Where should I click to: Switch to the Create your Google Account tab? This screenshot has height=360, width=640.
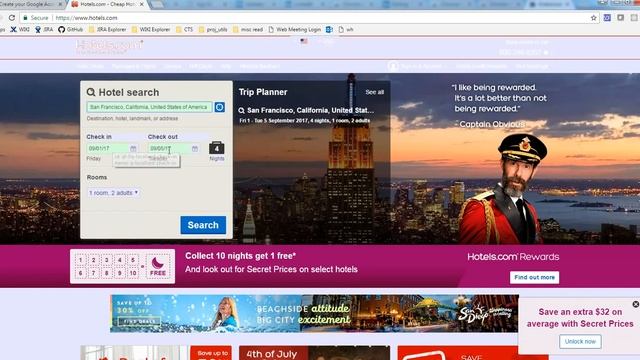(30, 4)
